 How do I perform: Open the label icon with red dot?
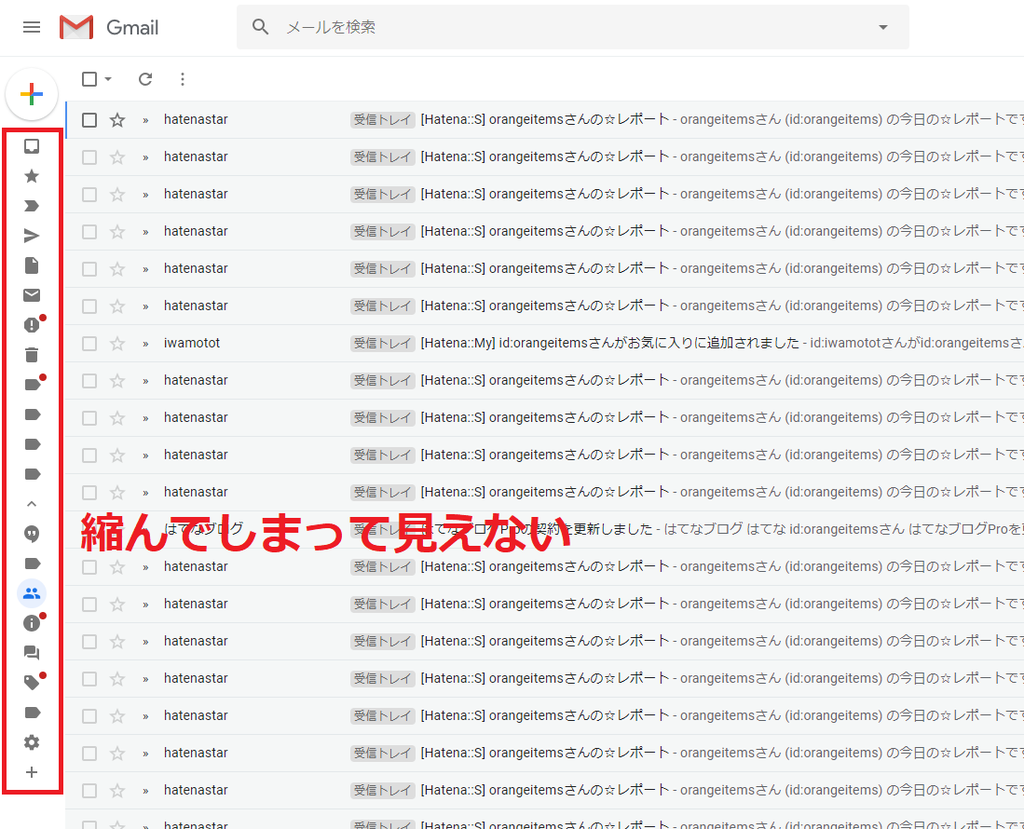[33, 384]
